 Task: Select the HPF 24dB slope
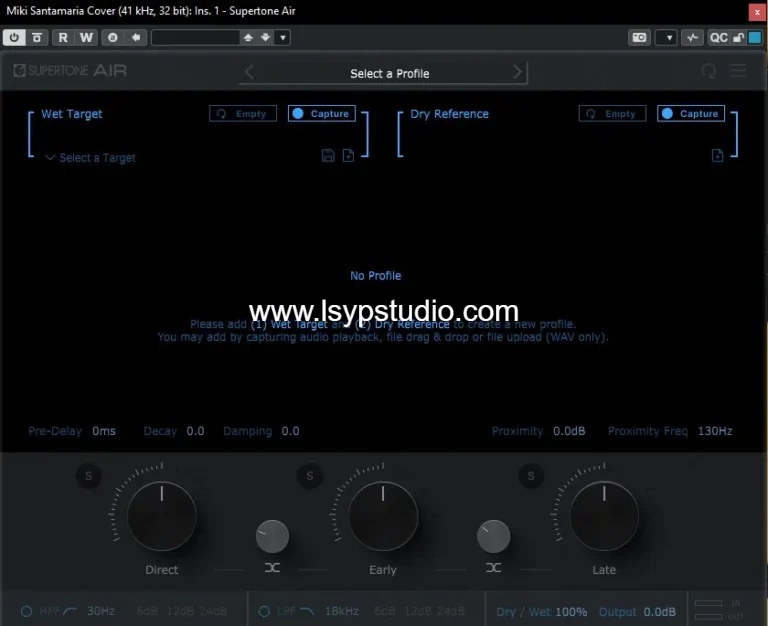point(213,611)
